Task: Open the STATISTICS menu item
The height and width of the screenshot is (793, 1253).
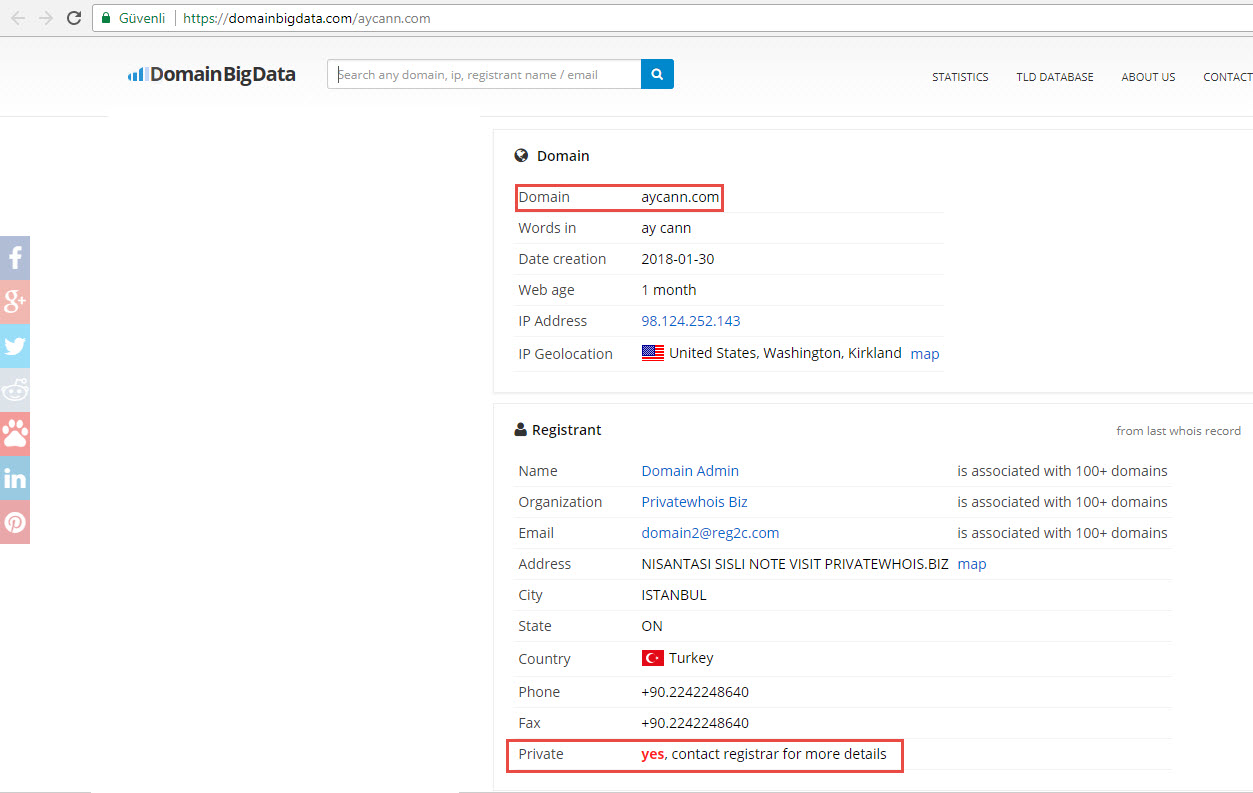Action: (960, 77)
